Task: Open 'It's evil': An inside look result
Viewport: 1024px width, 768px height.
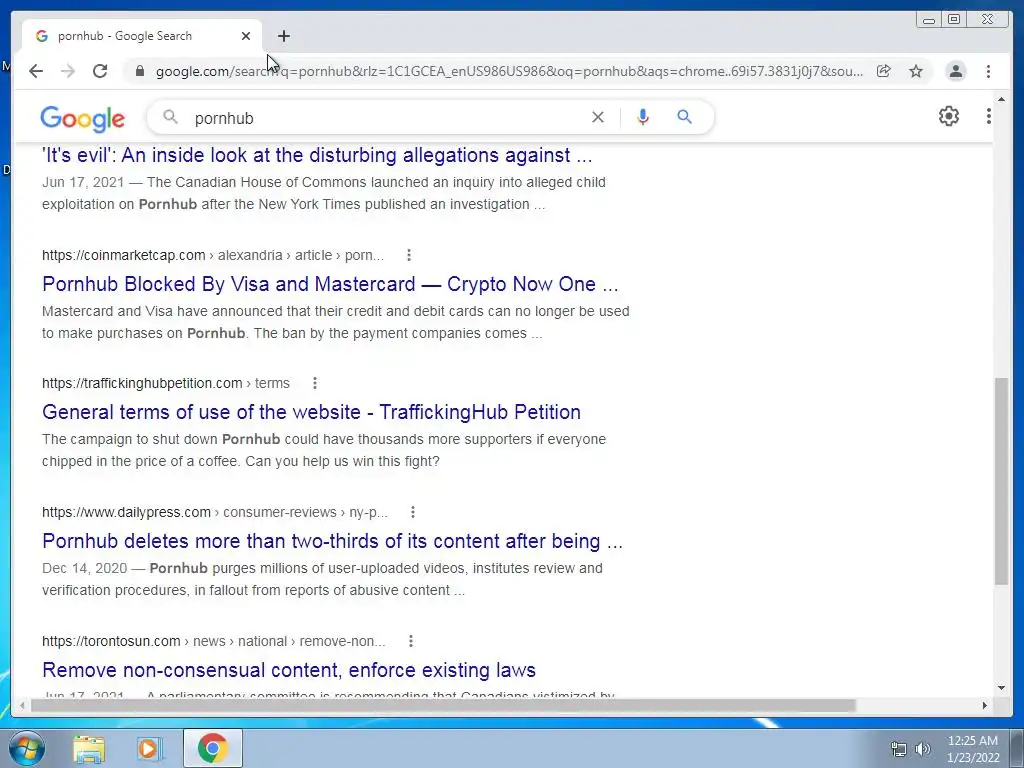Action: [317, 155]
